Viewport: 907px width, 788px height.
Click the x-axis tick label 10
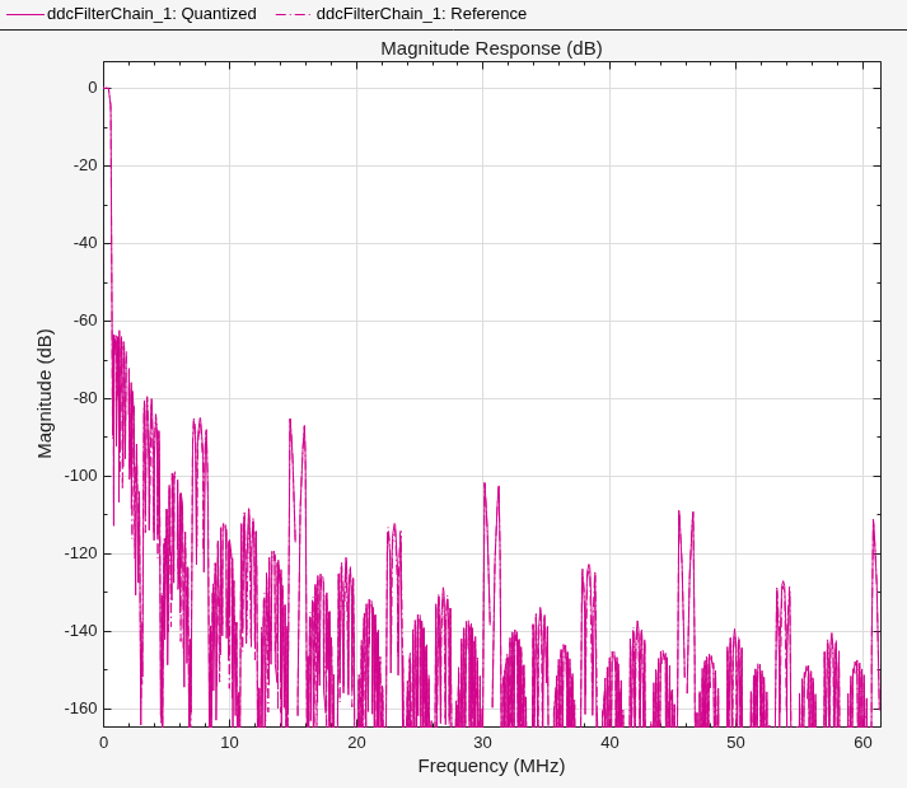230,742
